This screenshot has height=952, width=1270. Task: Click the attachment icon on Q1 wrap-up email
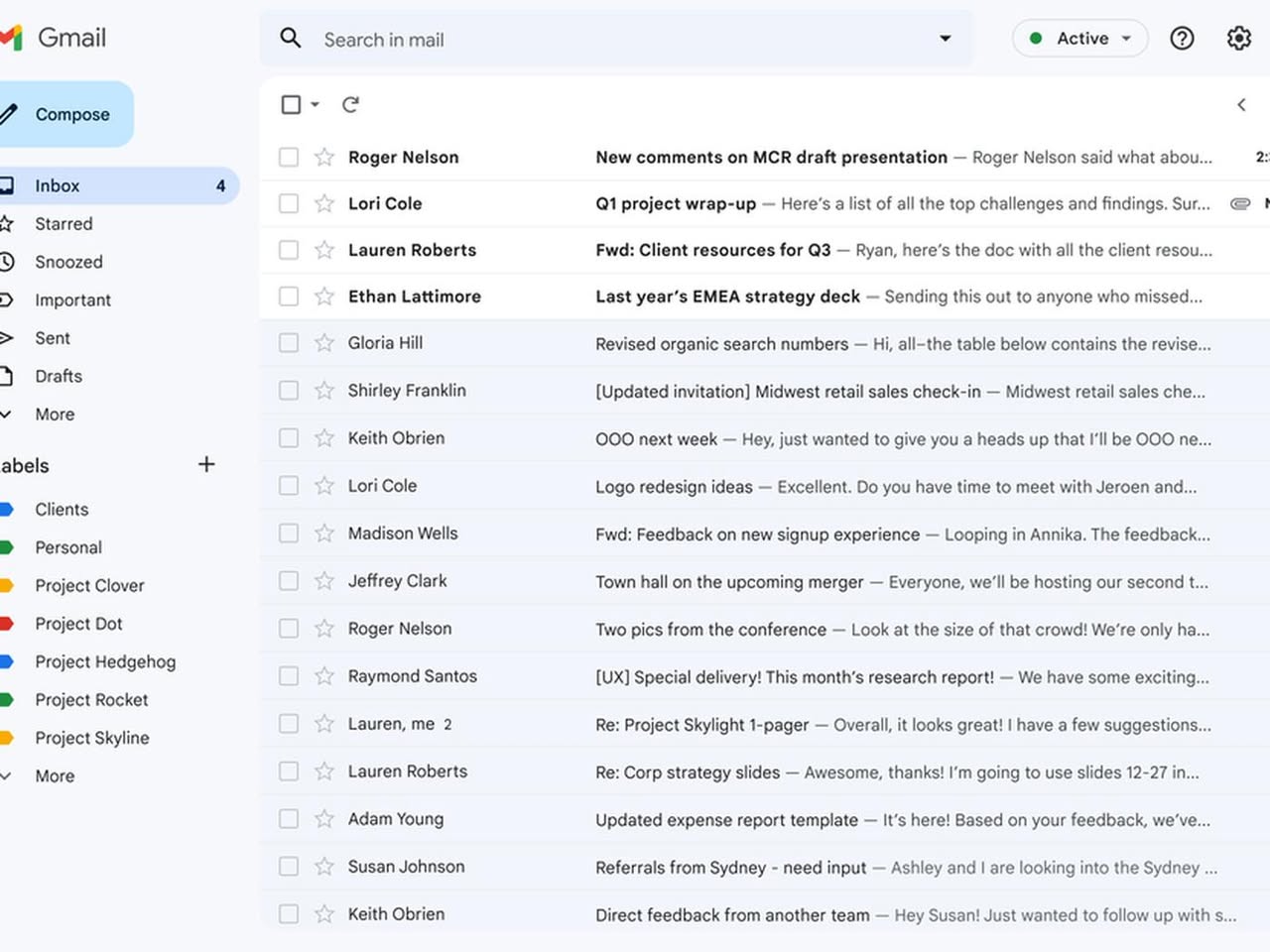(1239, 203)
